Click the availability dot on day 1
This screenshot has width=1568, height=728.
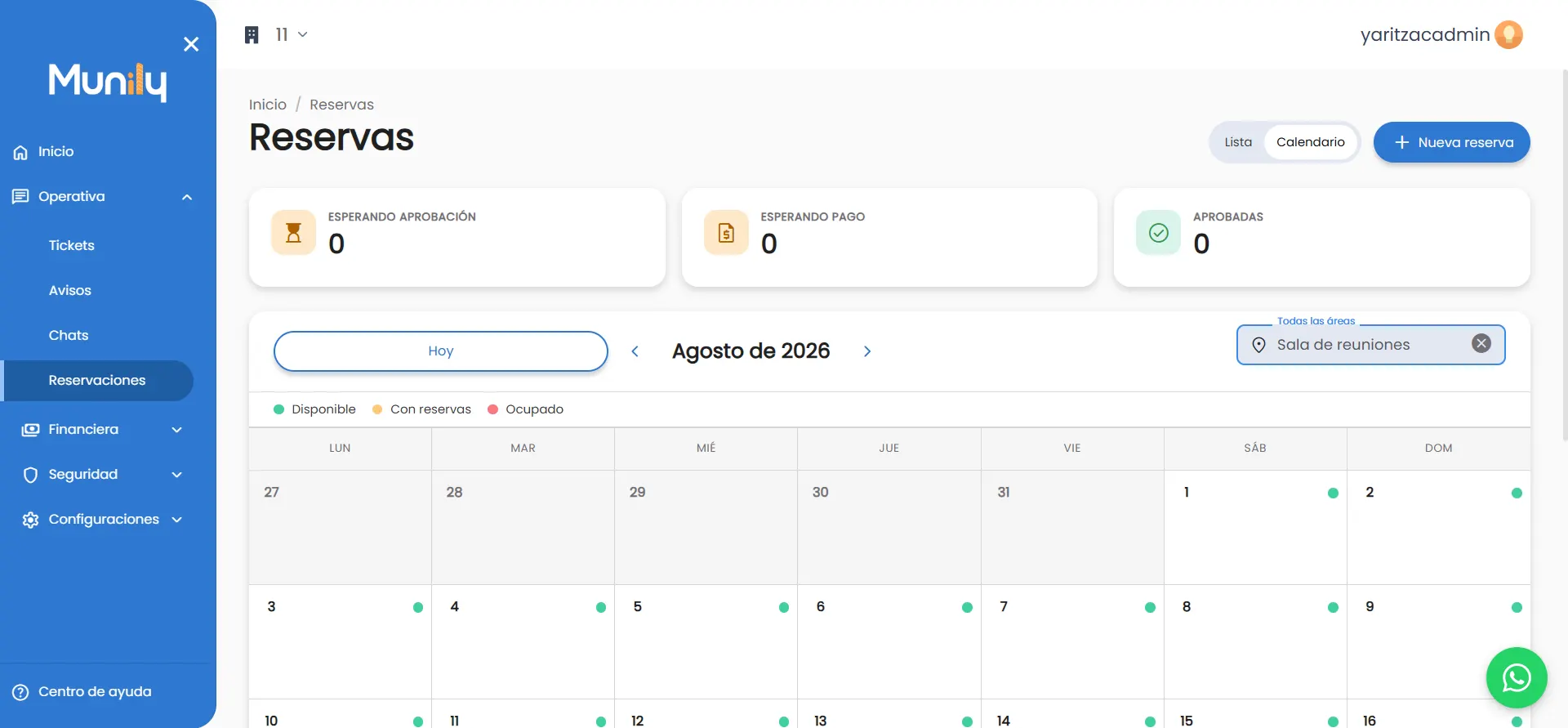[x=1333, y=493]
